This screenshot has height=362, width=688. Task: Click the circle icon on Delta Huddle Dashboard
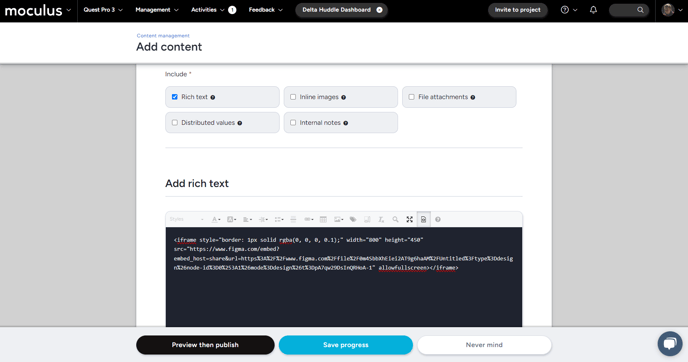point(380,10)
